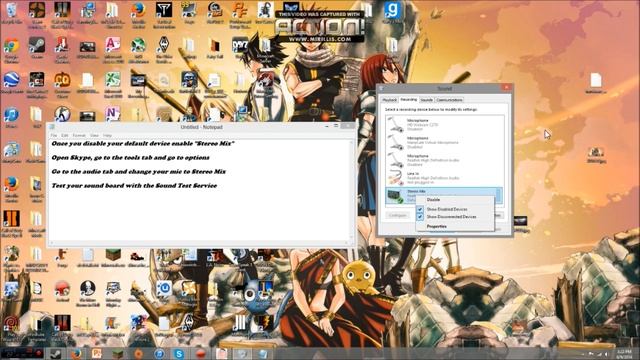Click the "Test your sound board" line
The height and width of the screenshot is (360, 640).
click(x=134, y=185)
